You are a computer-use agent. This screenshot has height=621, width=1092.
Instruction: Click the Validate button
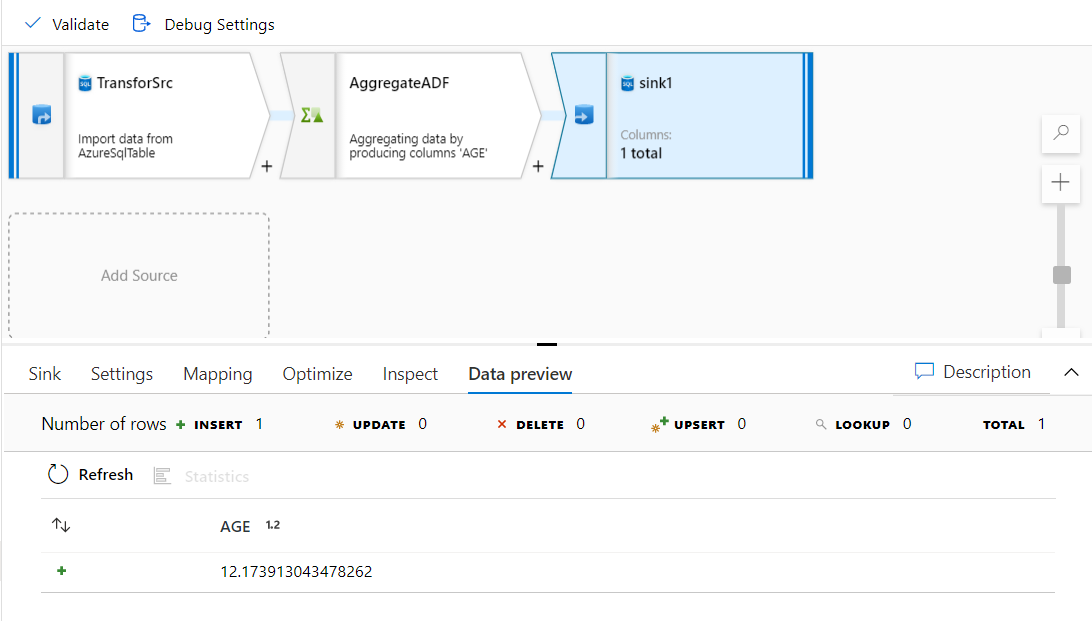pos(66,23)
